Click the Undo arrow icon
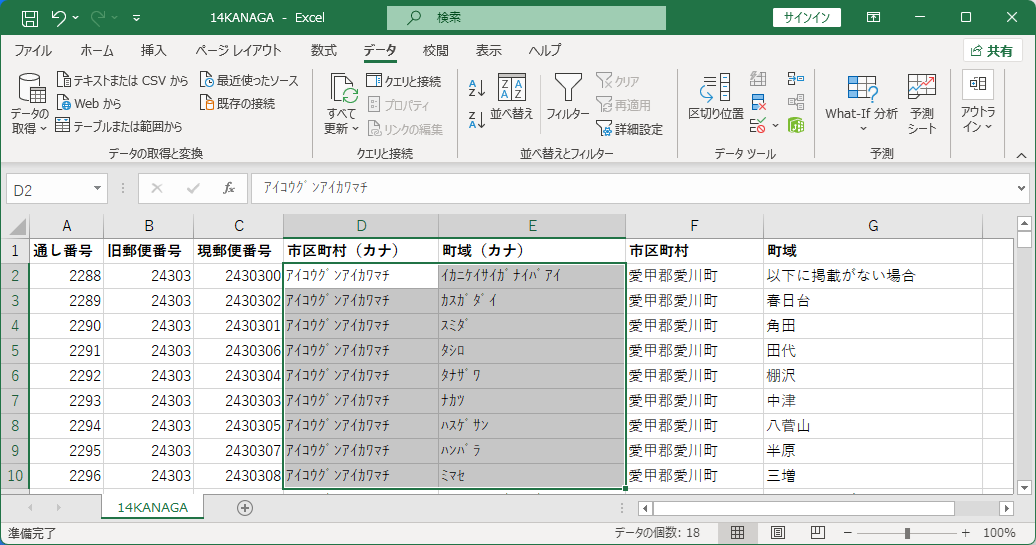Image resolution: width=1036 pixels, height=545 pixels. (58, 18)
